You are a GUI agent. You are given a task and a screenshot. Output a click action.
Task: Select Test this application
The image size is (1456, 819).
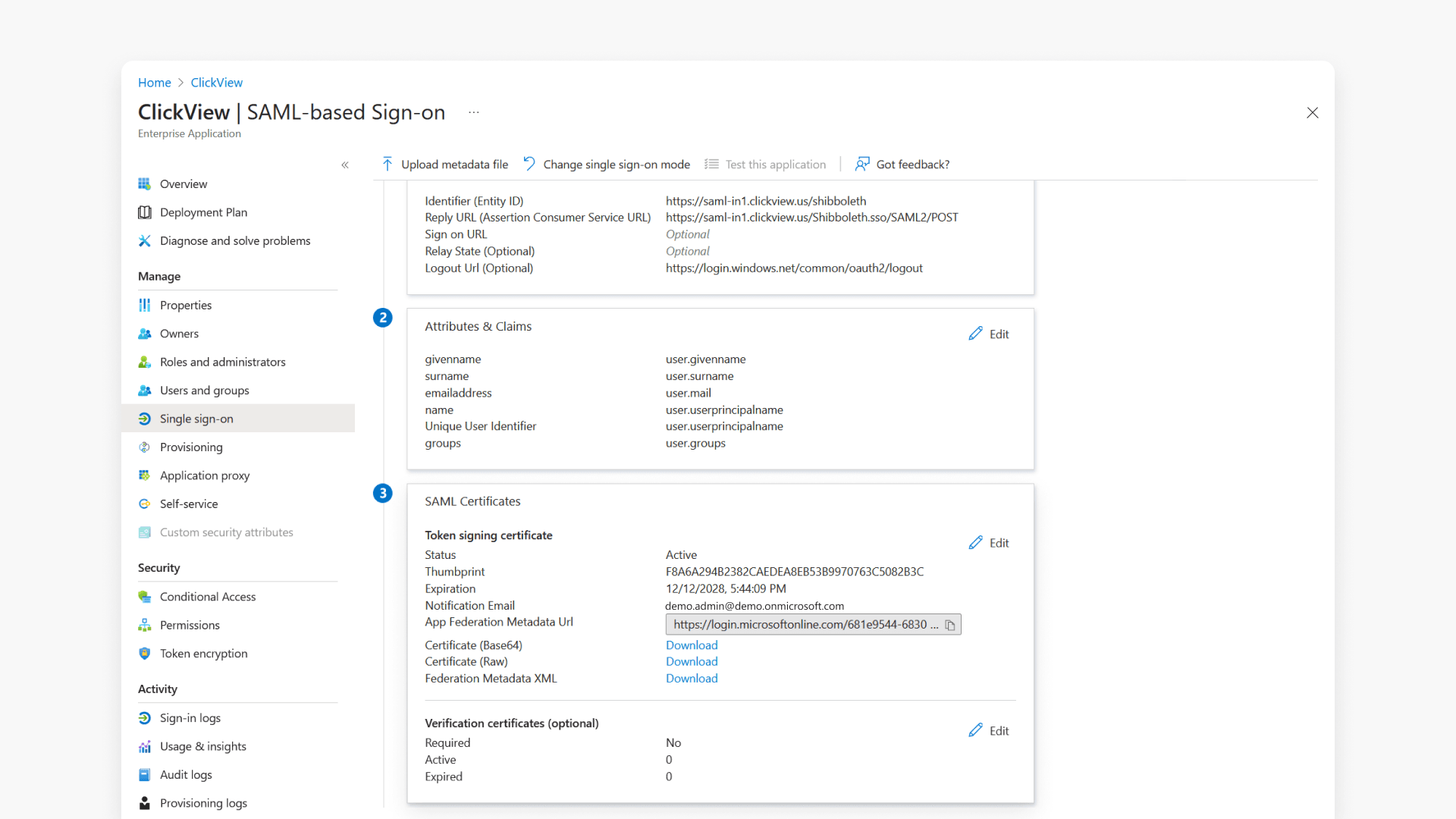(766, 164)
